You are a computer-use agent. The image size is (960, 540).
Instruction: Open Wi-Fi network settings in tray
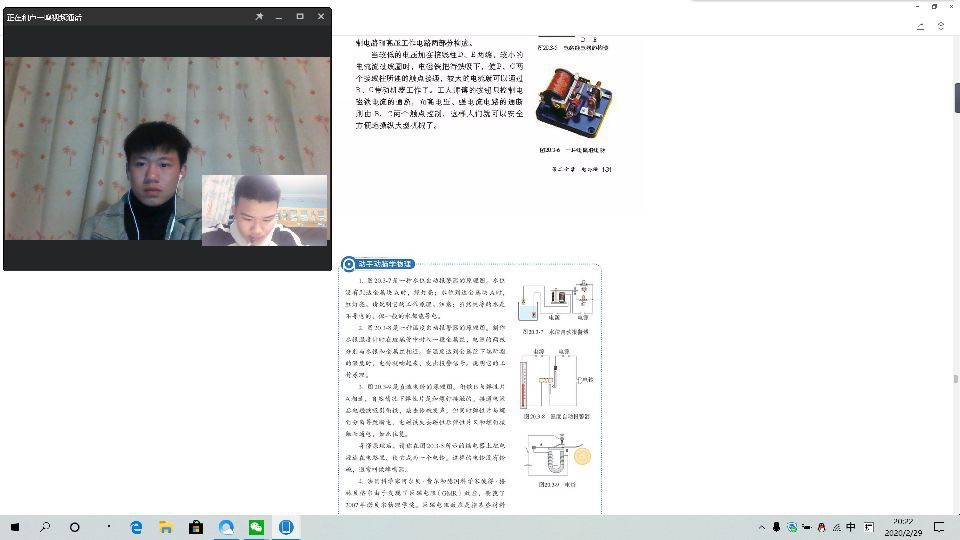[836, 527]
